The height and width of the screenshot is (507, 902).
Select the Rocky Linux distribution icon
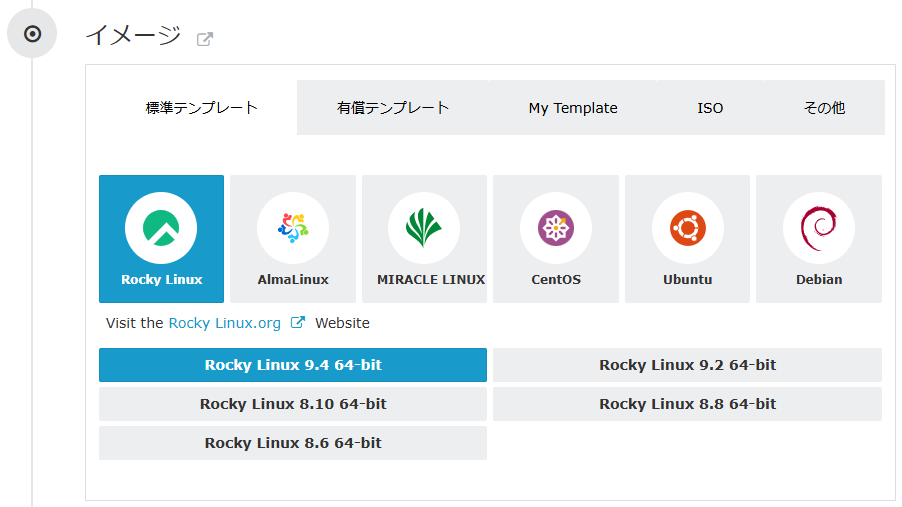pos(161,238)
